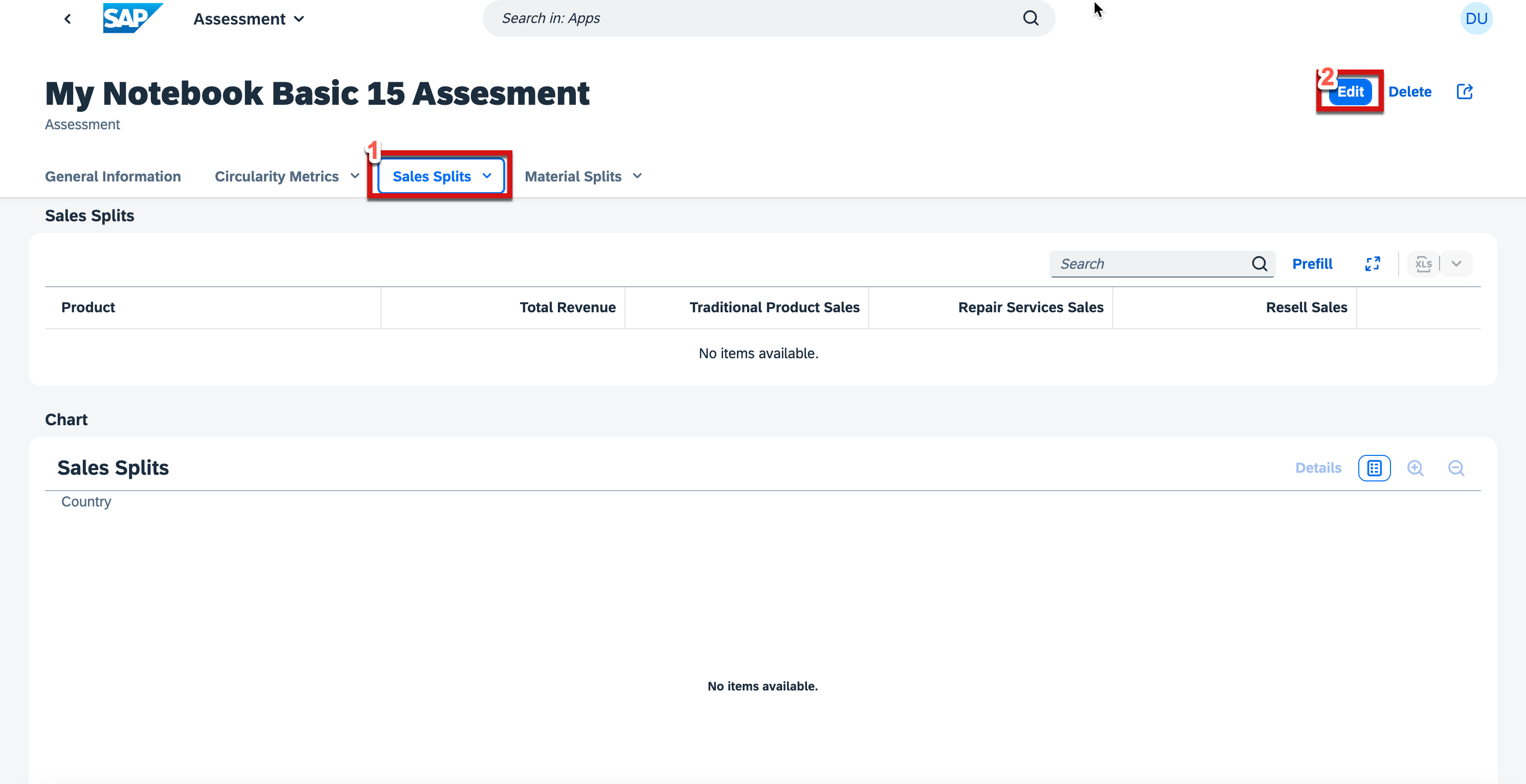Click the SAP logo

[132, 18]
